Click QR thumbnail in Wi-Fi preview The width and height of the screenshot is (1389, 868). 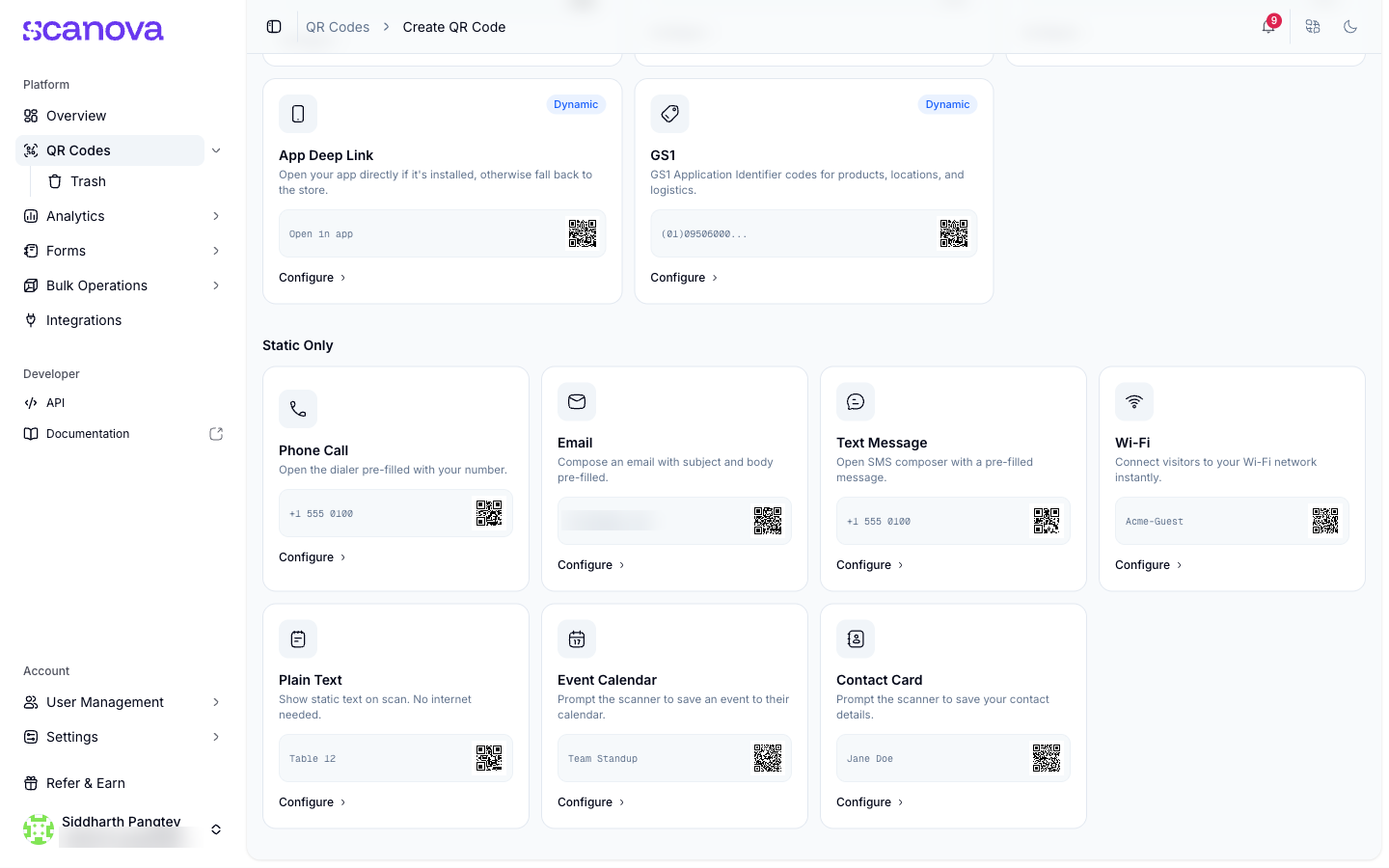click(1325, 521)
